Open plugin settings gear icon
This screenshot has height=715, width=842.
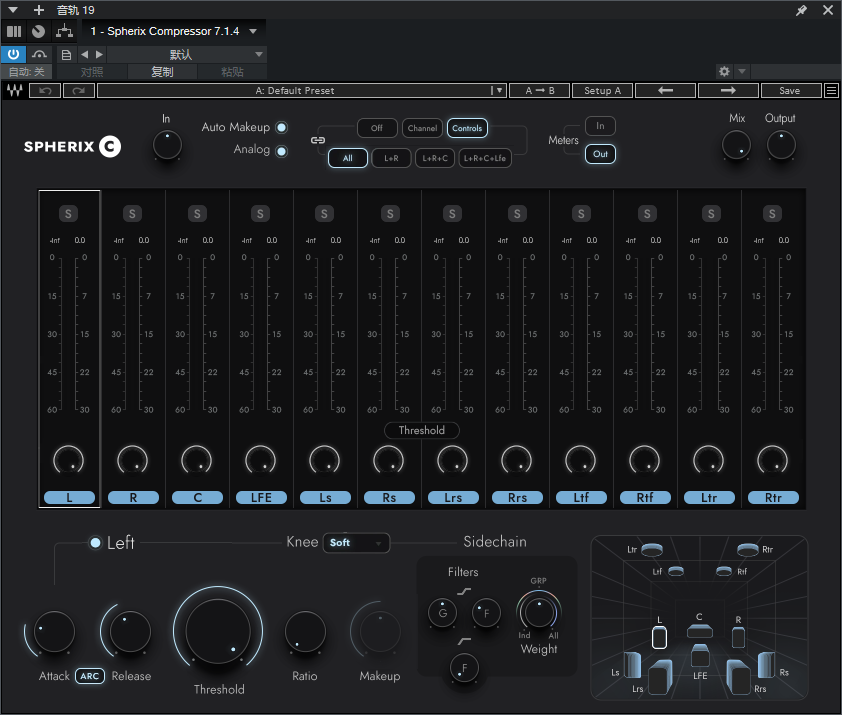[724, 71]
